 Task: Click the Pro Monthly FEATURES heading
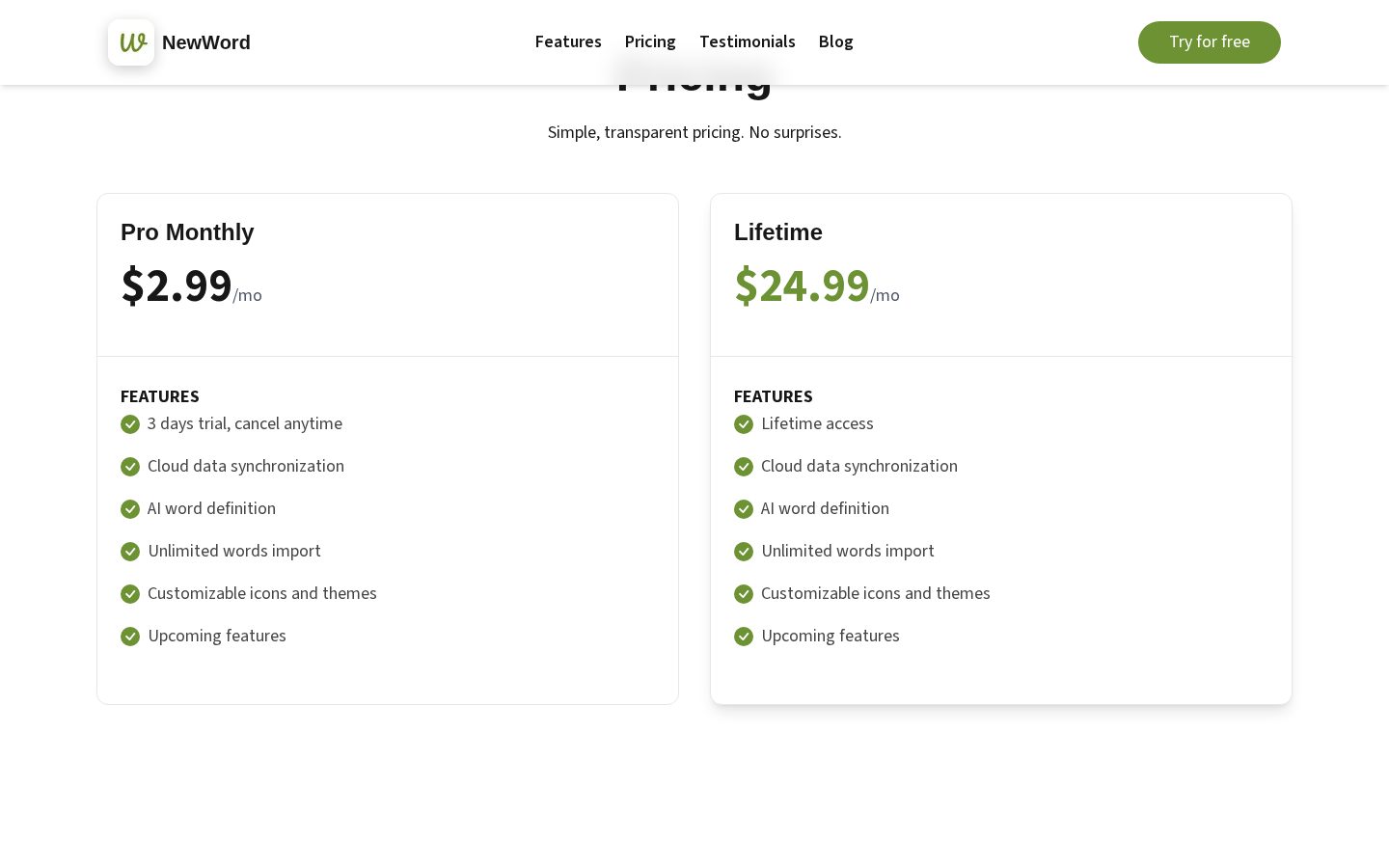pos(160,396)
